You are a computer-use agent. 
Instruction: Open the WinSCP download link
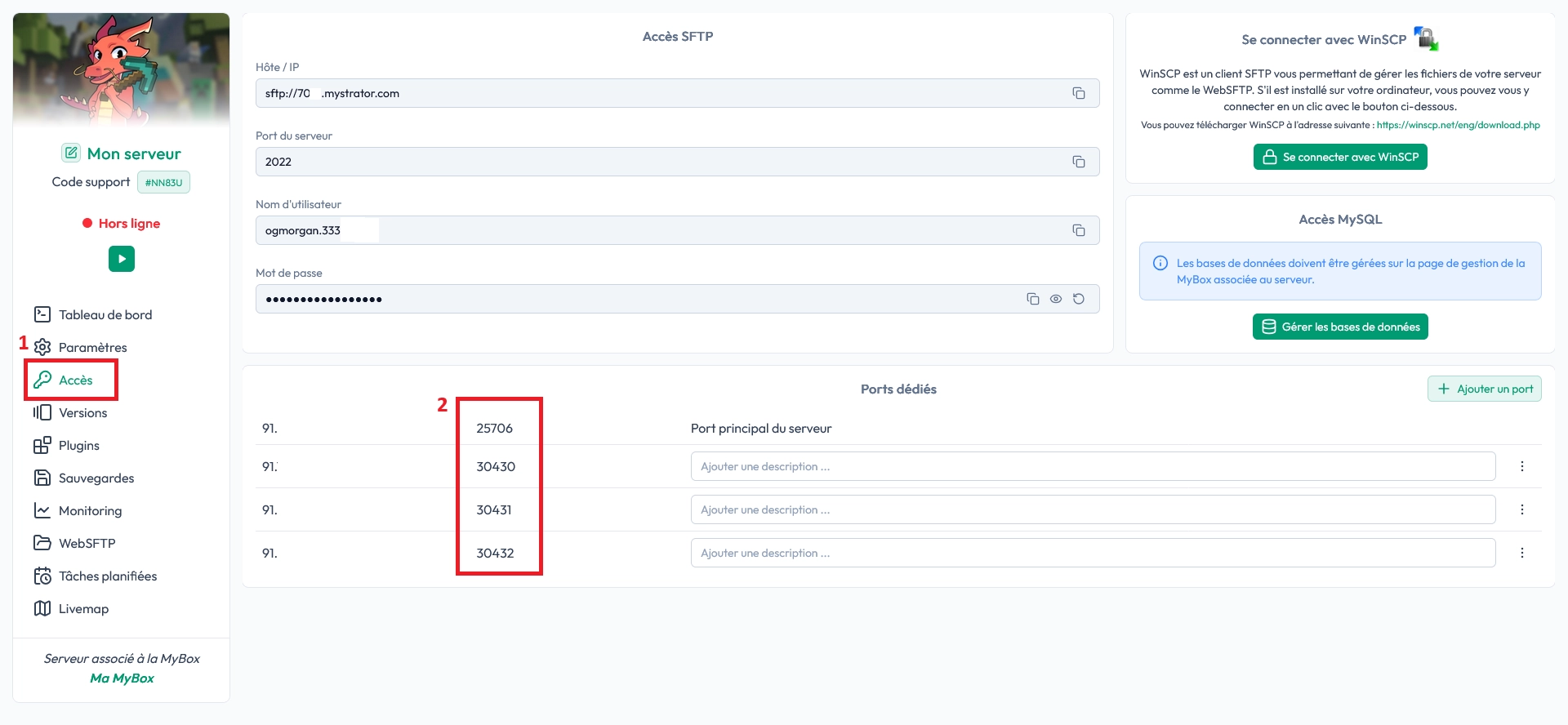point(1458,125)
